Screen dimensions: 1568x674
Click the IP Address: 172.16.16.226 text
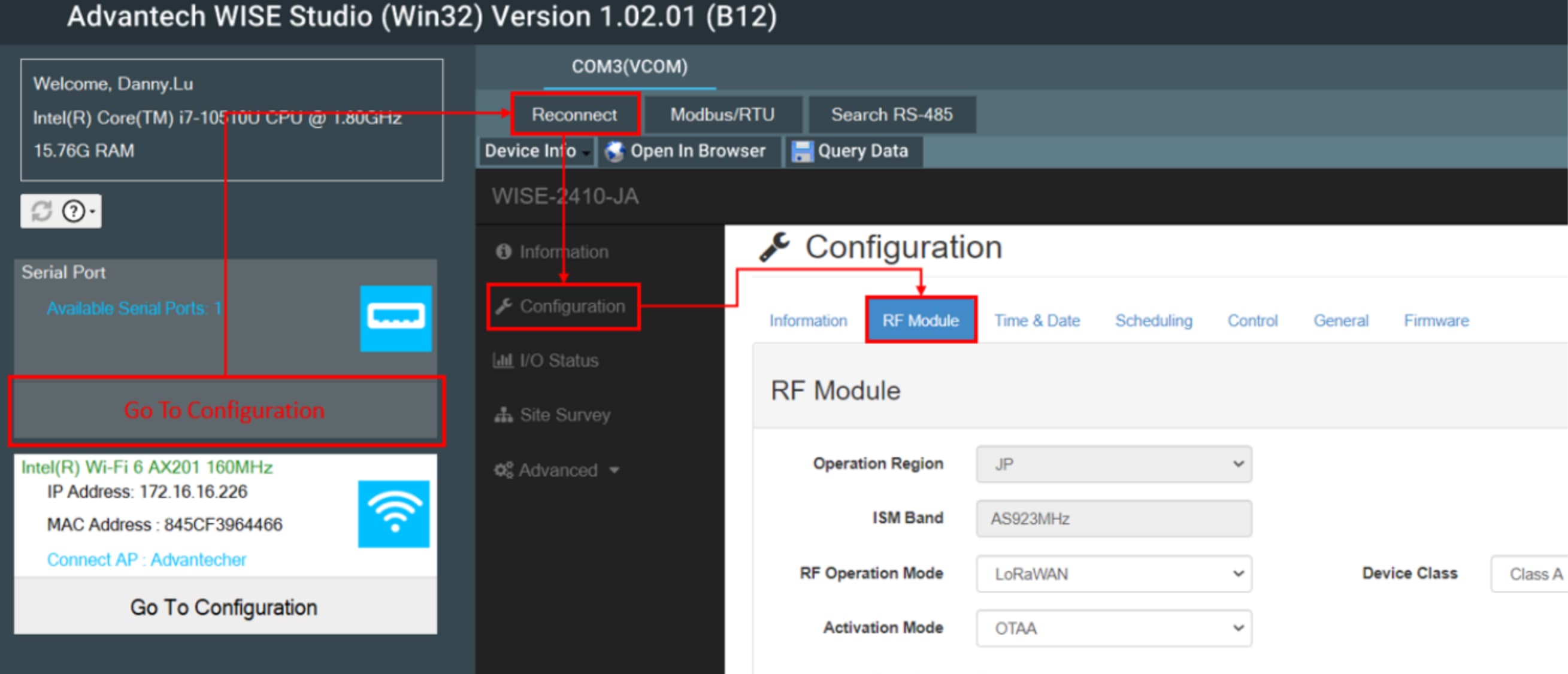[x=147, y=491]
